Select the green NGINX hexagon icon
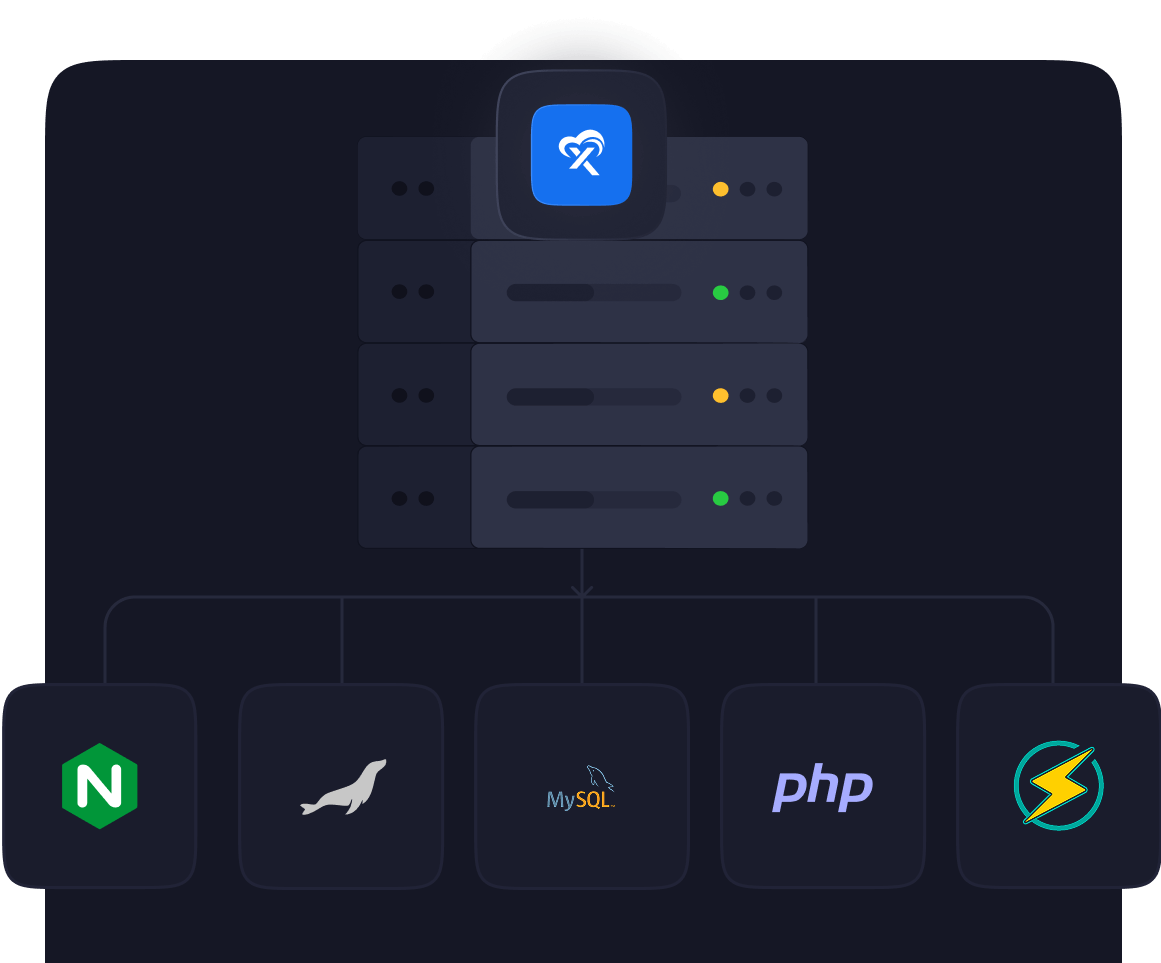The width and height of the screenshot is (1161, 963). (x=99, y=786)
